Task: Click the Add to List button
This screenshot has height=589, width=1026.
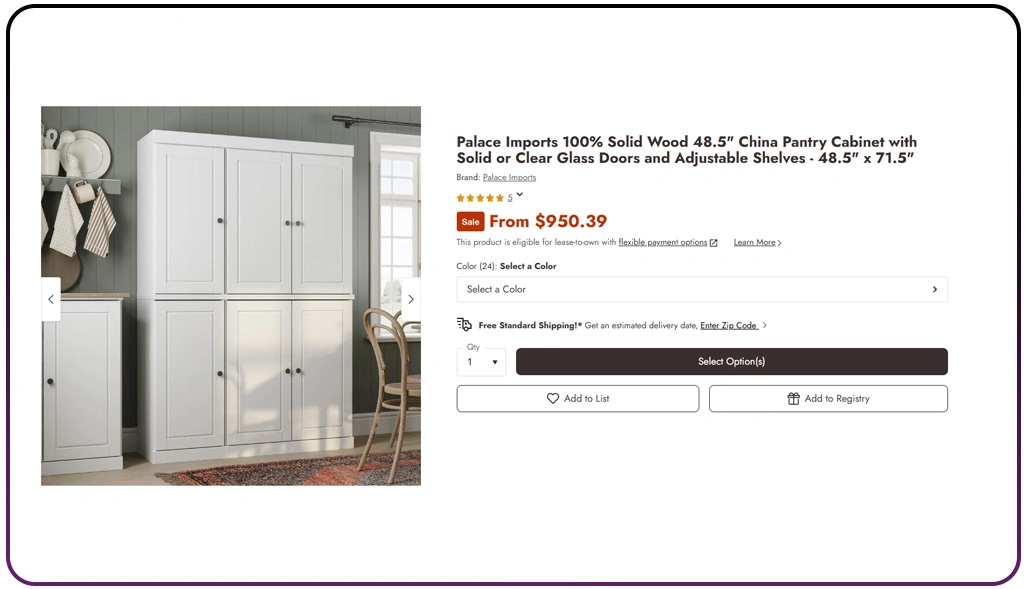Action: pos(578,399)
